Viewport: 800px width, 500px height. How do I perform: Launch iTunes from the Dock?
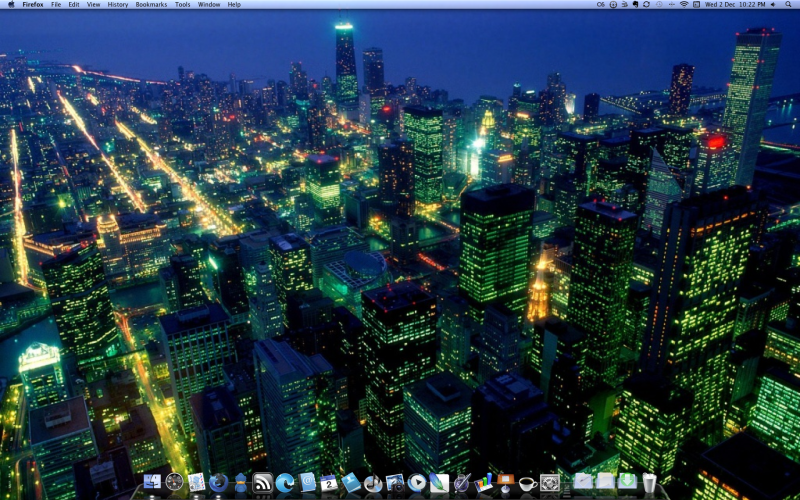pyautogui.click(x=373, y=482)
